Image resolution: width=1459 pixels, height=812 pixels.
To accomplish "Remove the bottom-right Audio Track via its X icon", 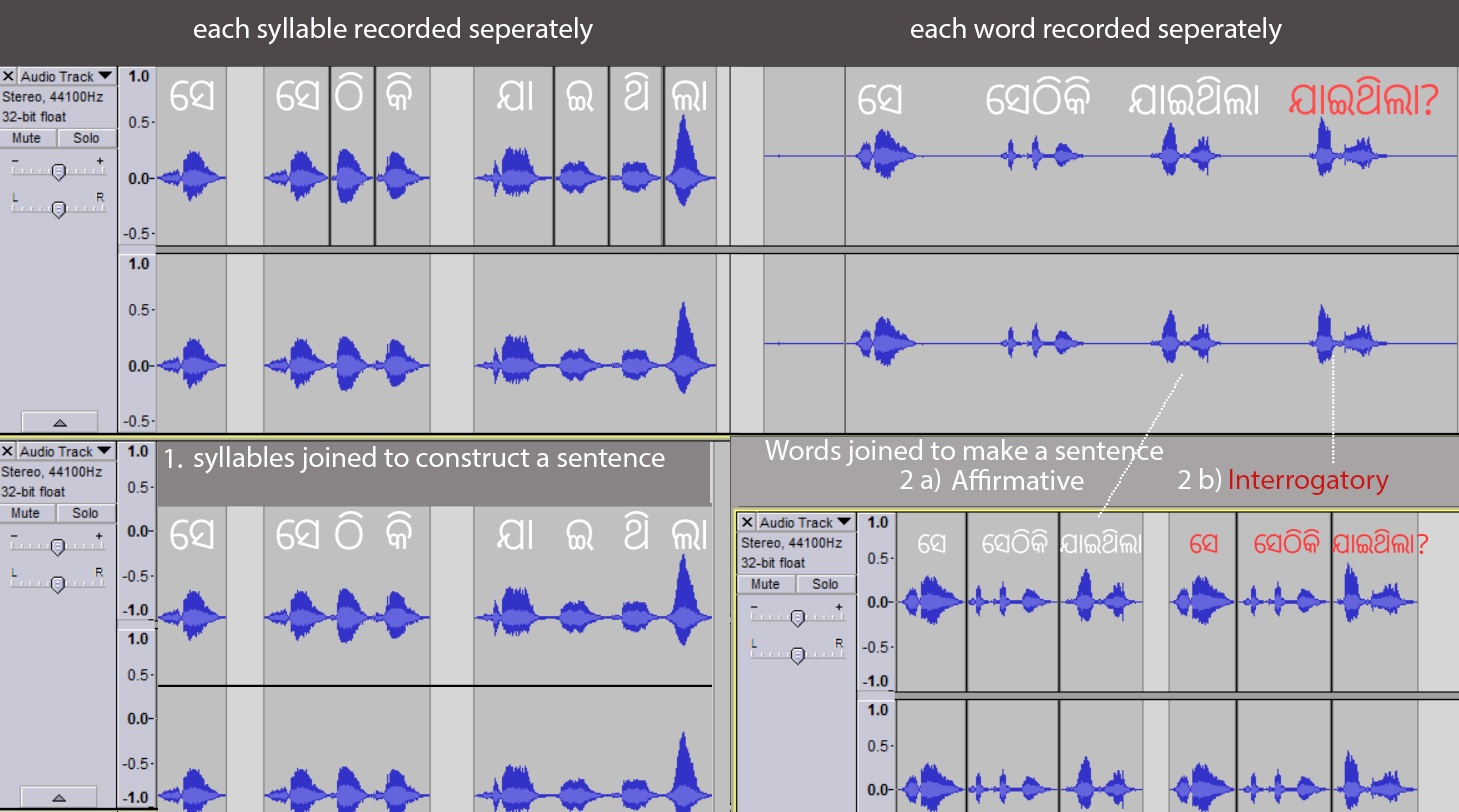I will tap(745, 522).
